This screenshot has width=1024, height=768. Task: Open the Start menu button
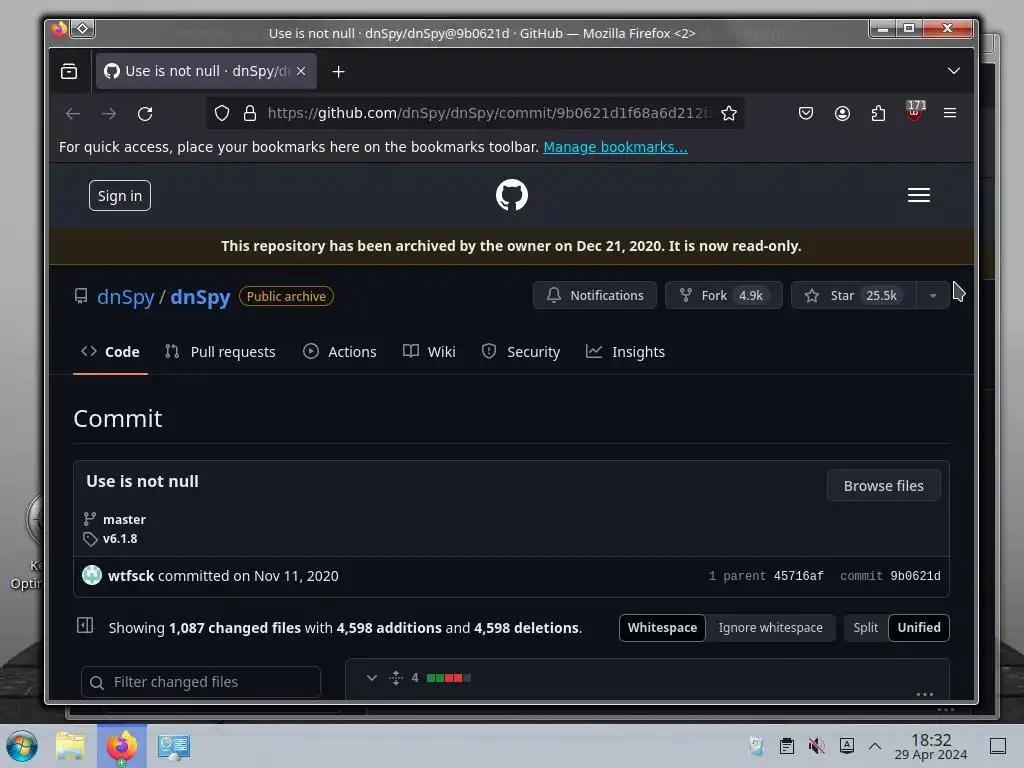coord(22,746)
